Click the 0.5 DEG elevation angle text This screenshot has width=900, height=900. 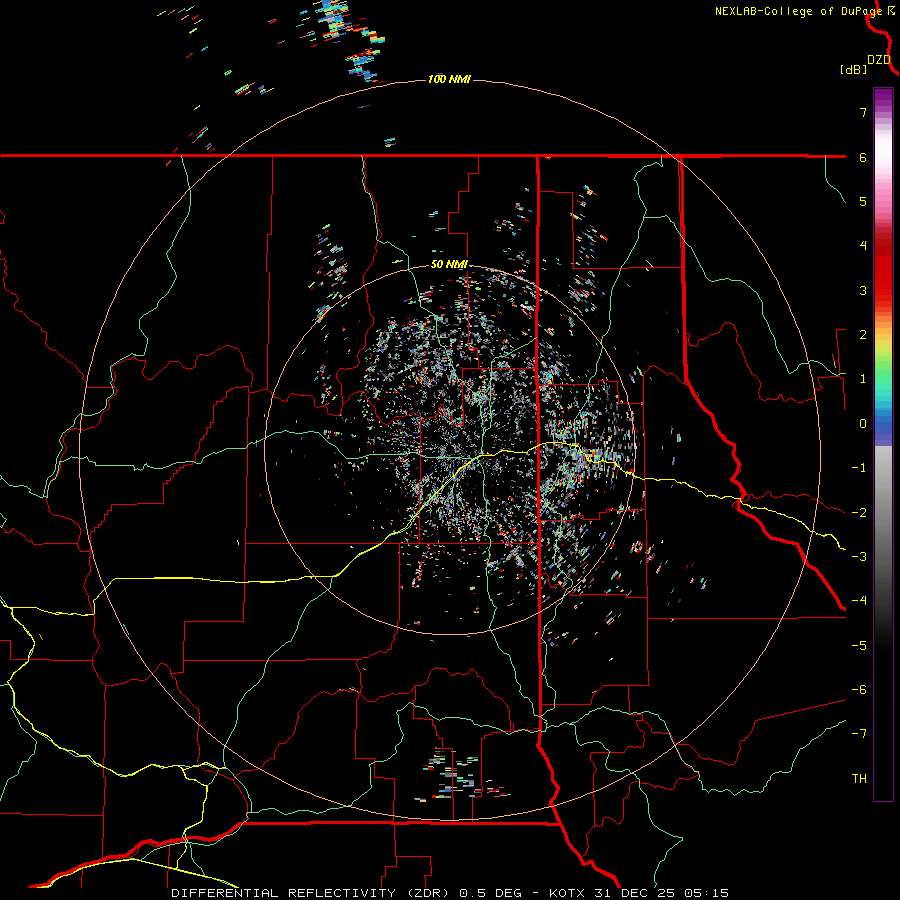tap(491, 893)
